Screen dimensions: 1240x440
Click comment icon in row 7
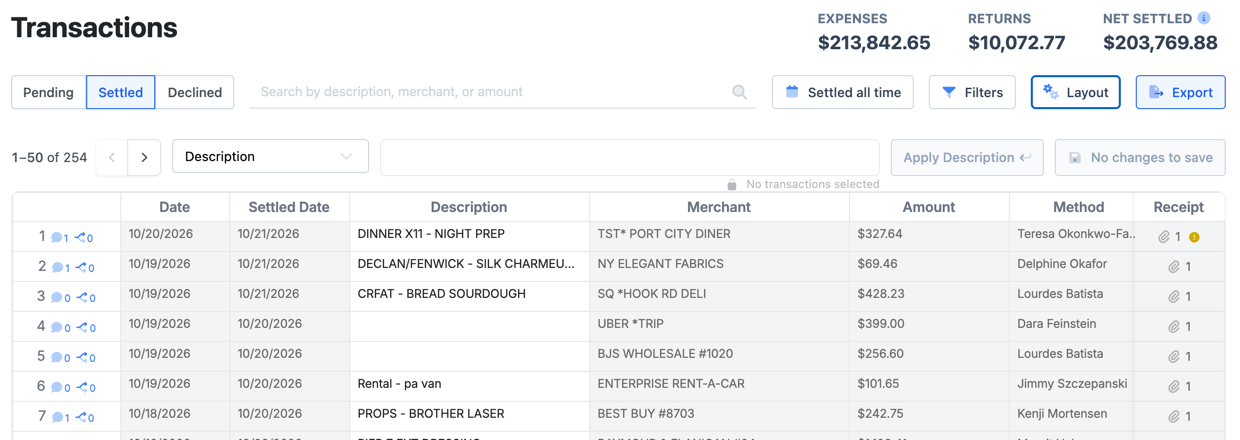click(x=57, y=418)
